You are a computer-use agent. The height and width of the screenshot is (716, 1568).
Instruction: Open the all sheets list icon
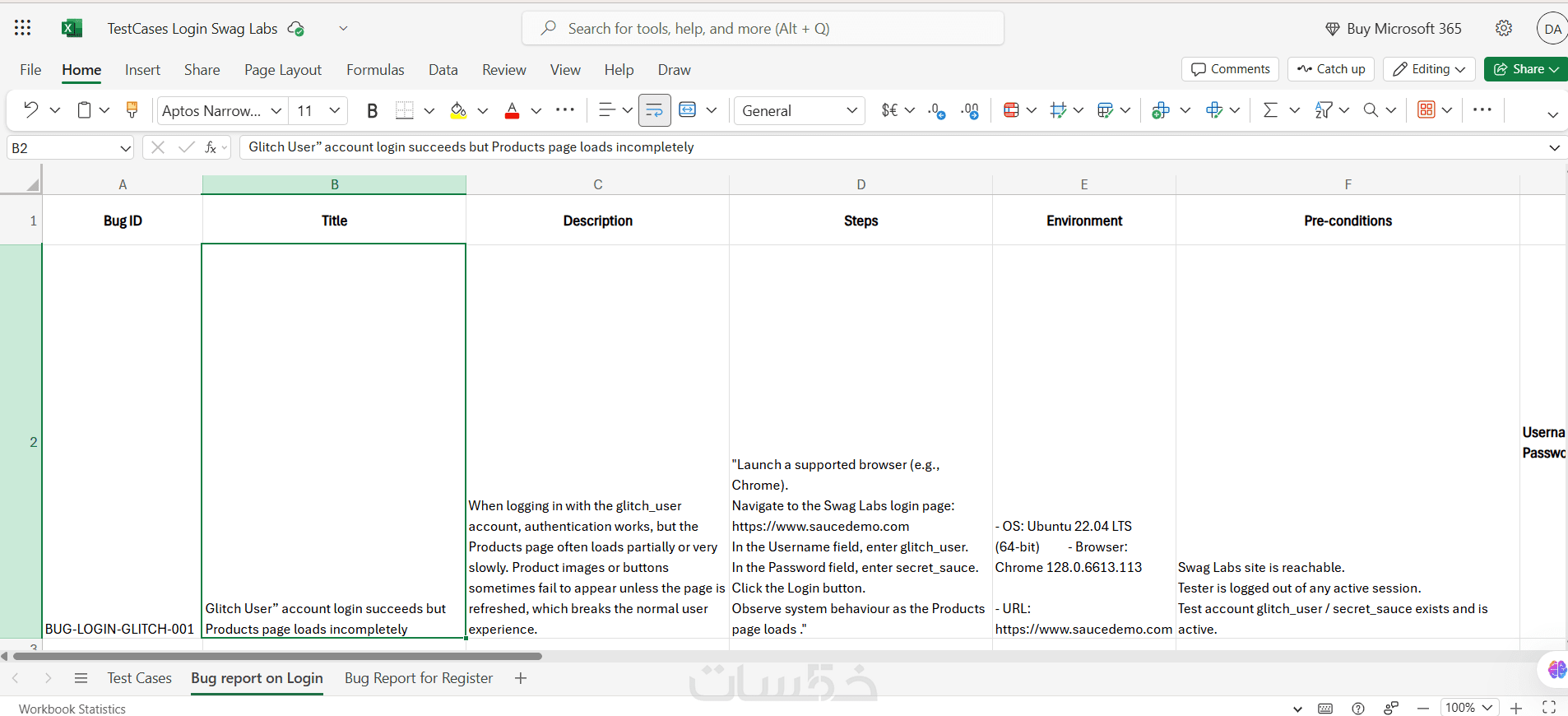pyautogui.click(x=81, y=678)
